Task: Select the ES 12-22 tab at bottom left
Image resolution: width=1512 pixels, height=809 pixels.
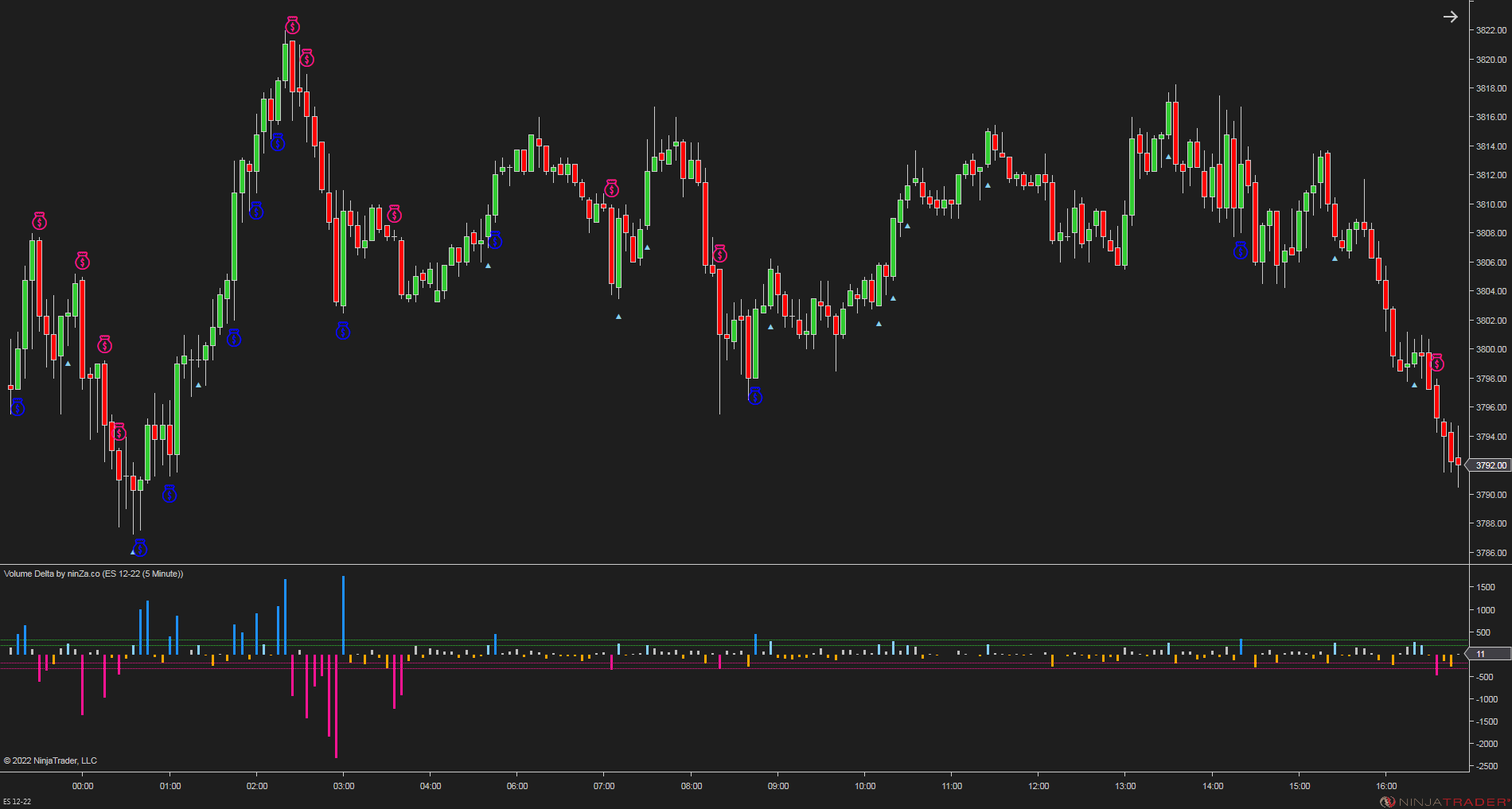Action: click(x=18, y=802)
